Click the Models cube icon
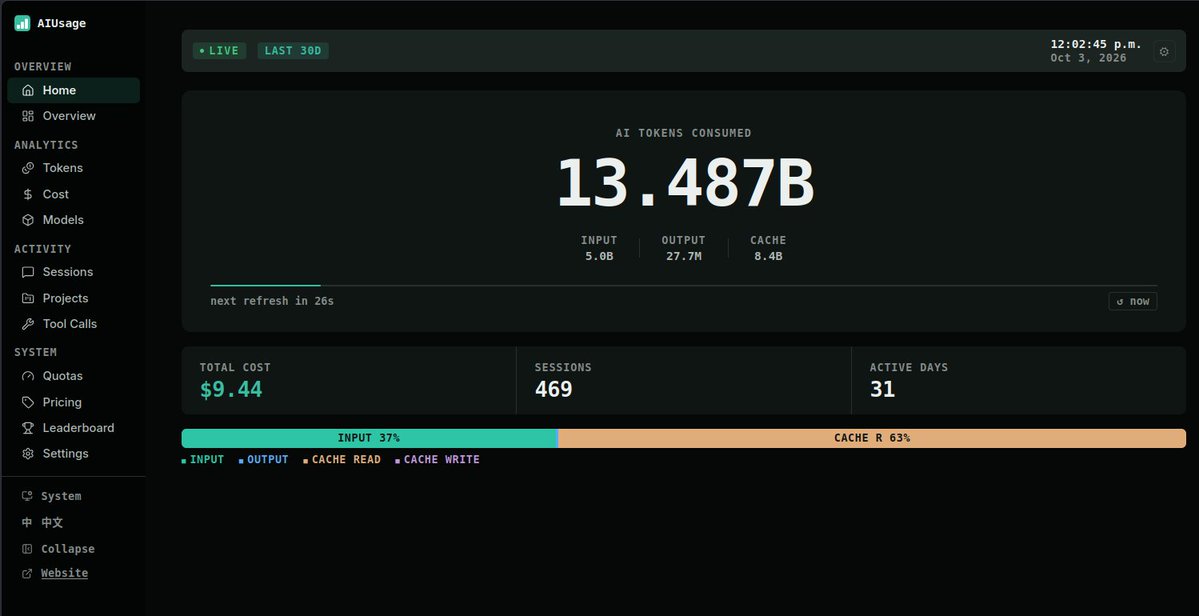This screenshot has height=616, width=1199. tap(28, 220)
